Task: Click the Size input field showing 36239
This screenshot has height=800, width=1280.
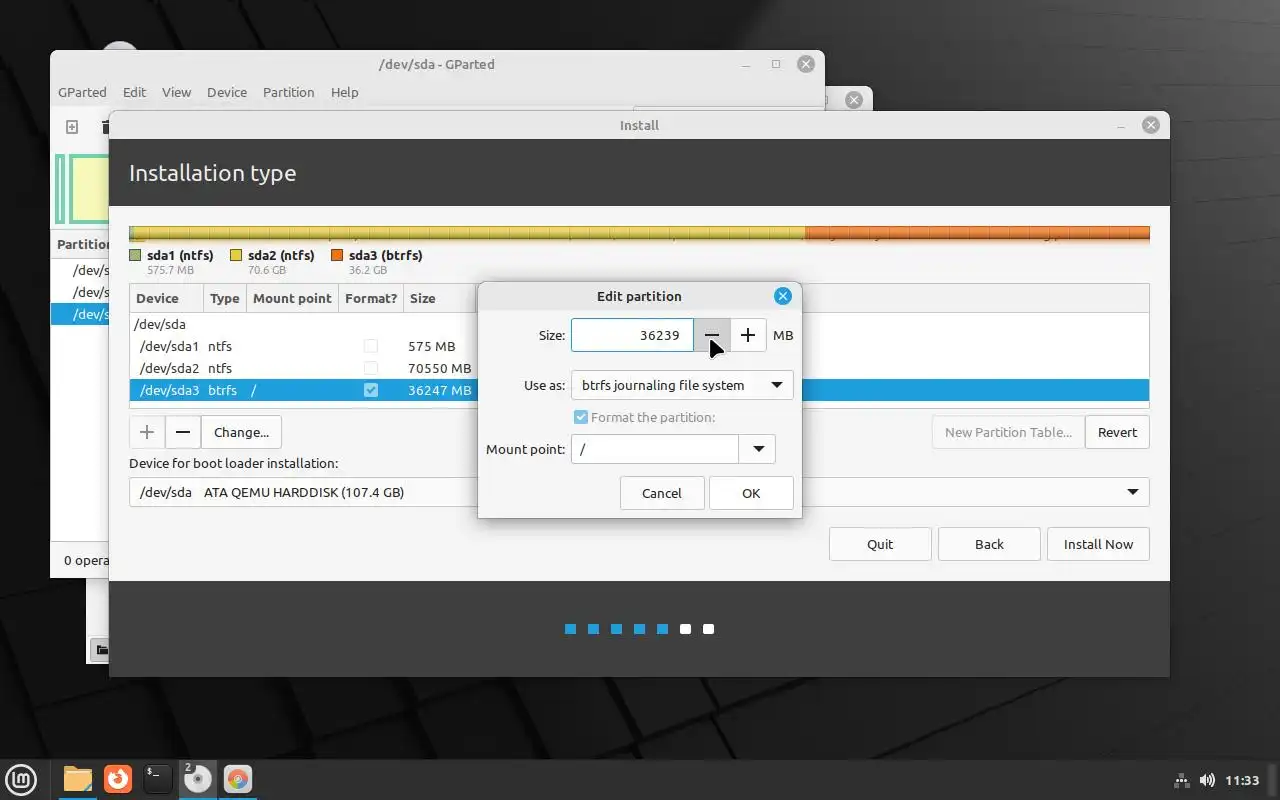Action: 632,335
